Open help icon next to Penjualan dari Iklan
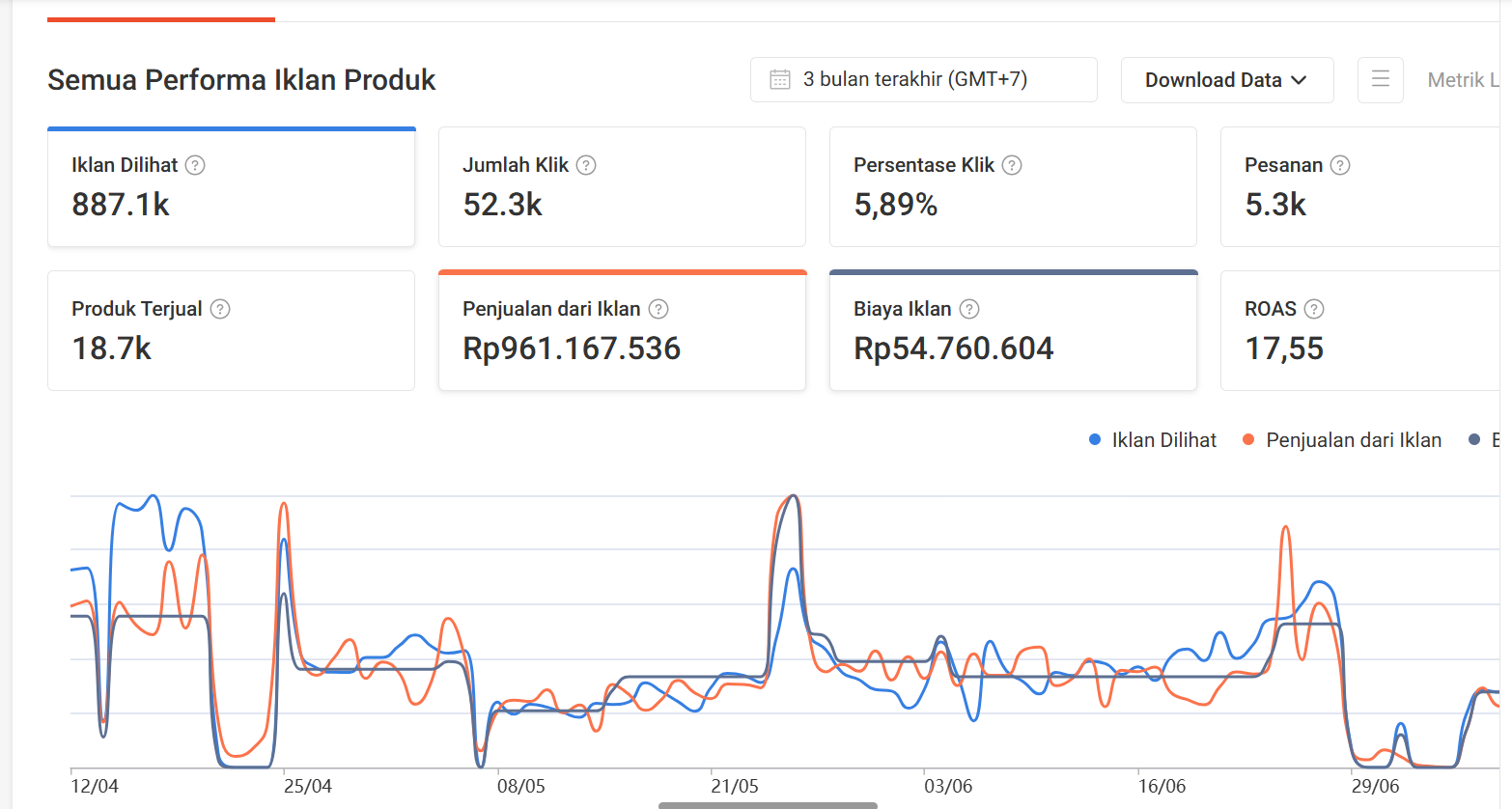This screenshot has height=809, width=1512. click(x=658, y=309)
